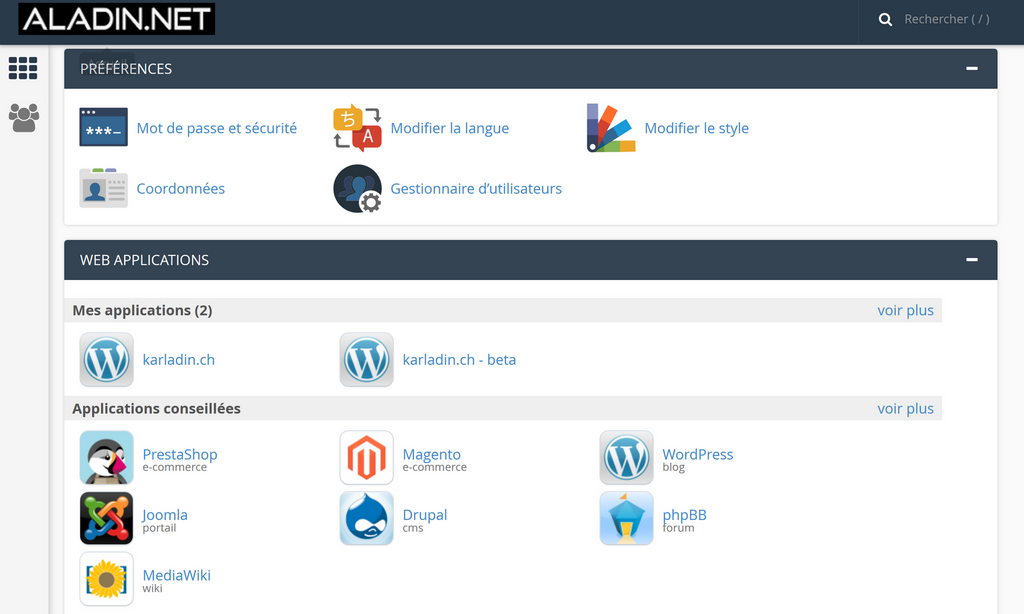Select the Joomla application icon
This screenshot has height=614, width=1024.
pos(106,518)
